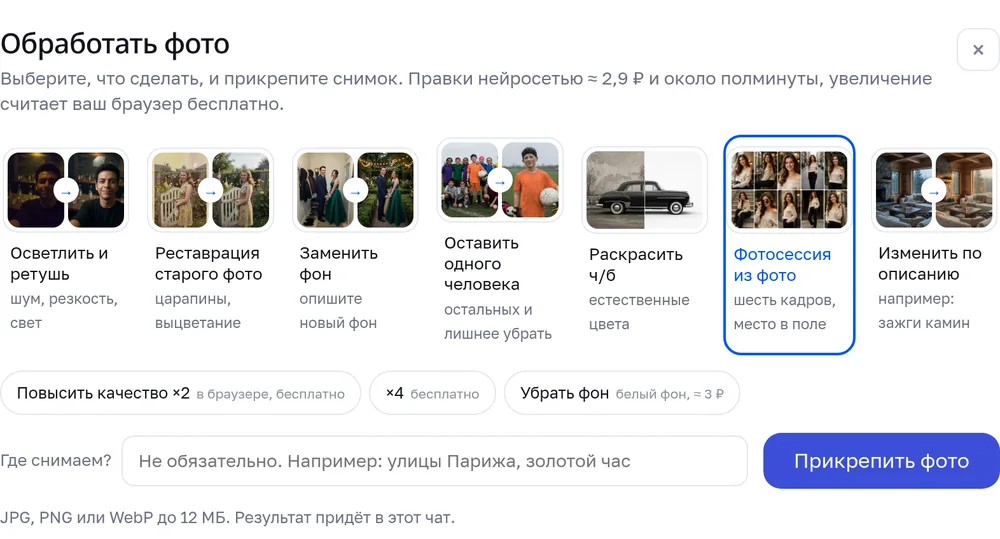Screen dimensions: 1000x539
Task: Click the arrow icon on the background-replace thumbnail
Action: tap(355, 190)
